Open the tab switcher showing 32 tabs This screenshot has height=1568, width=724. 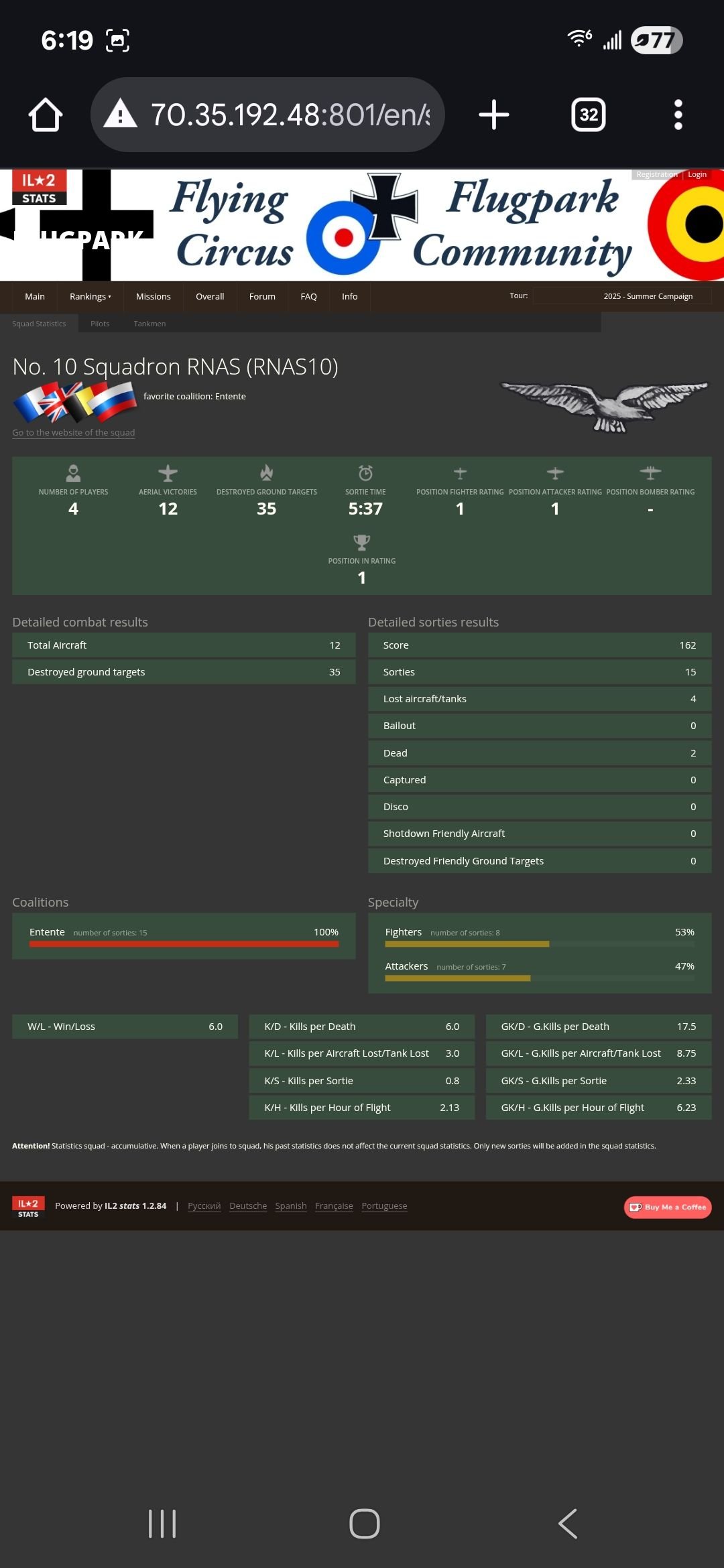589,115
